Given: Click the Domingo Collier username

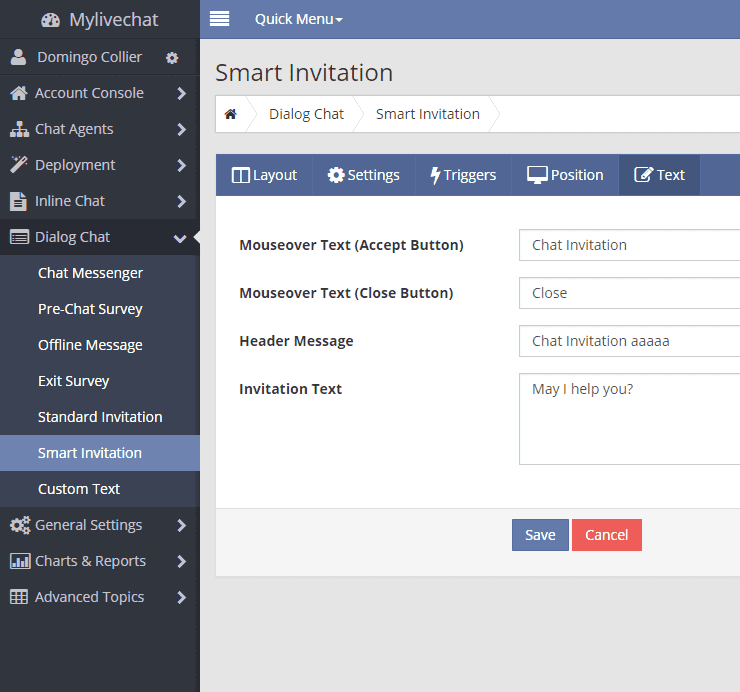Looking at the screenshot, I should [x=90, y=57].
